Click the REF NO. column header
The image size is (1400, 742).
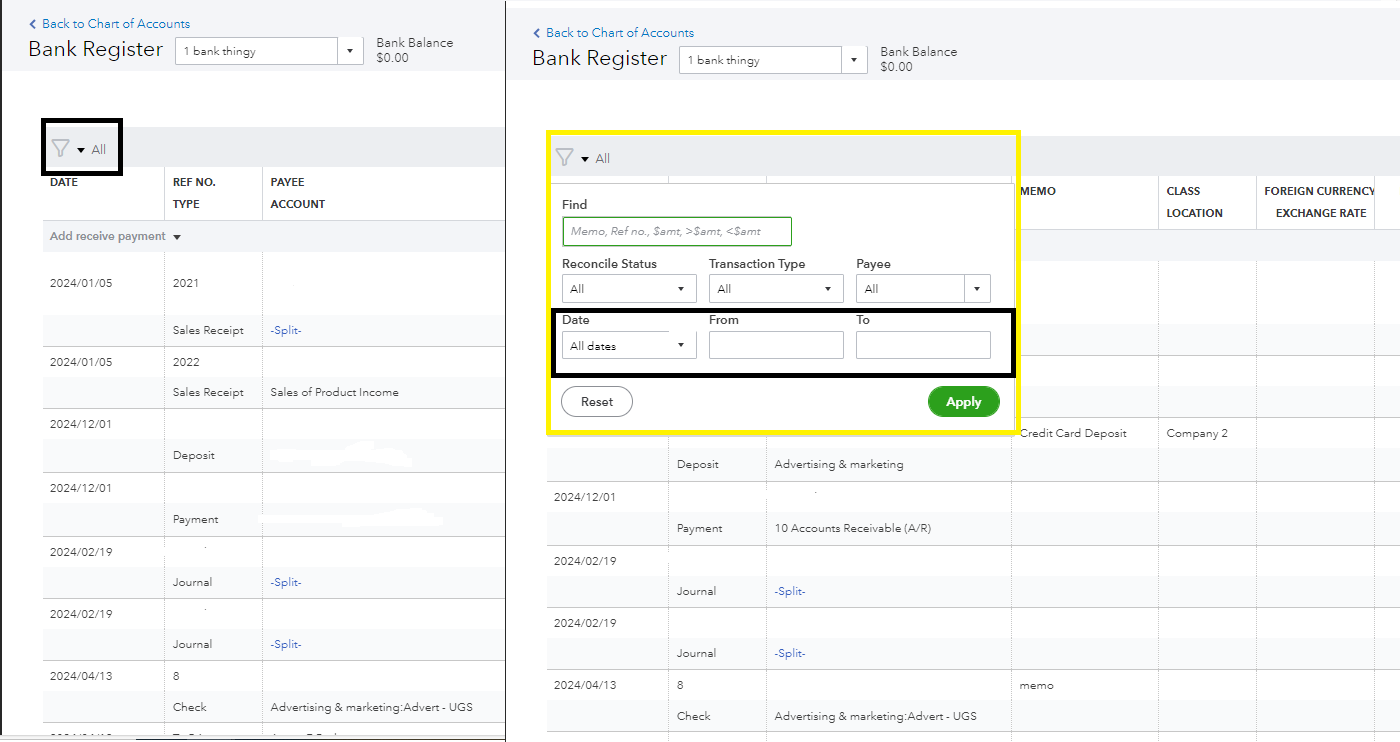[194, 182]
